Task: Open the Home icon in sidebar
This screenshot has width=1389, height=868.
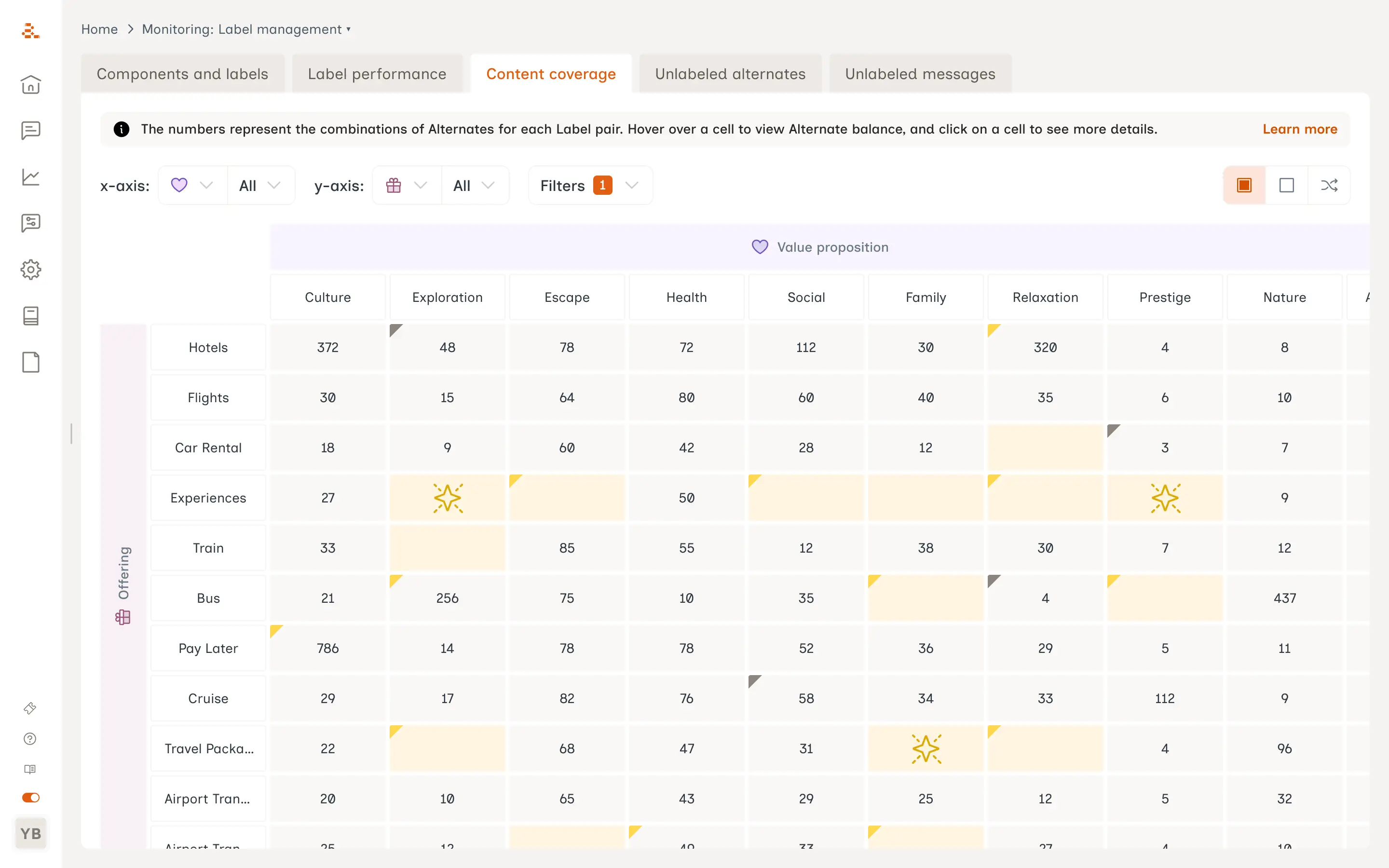Action: click(30, 84)
